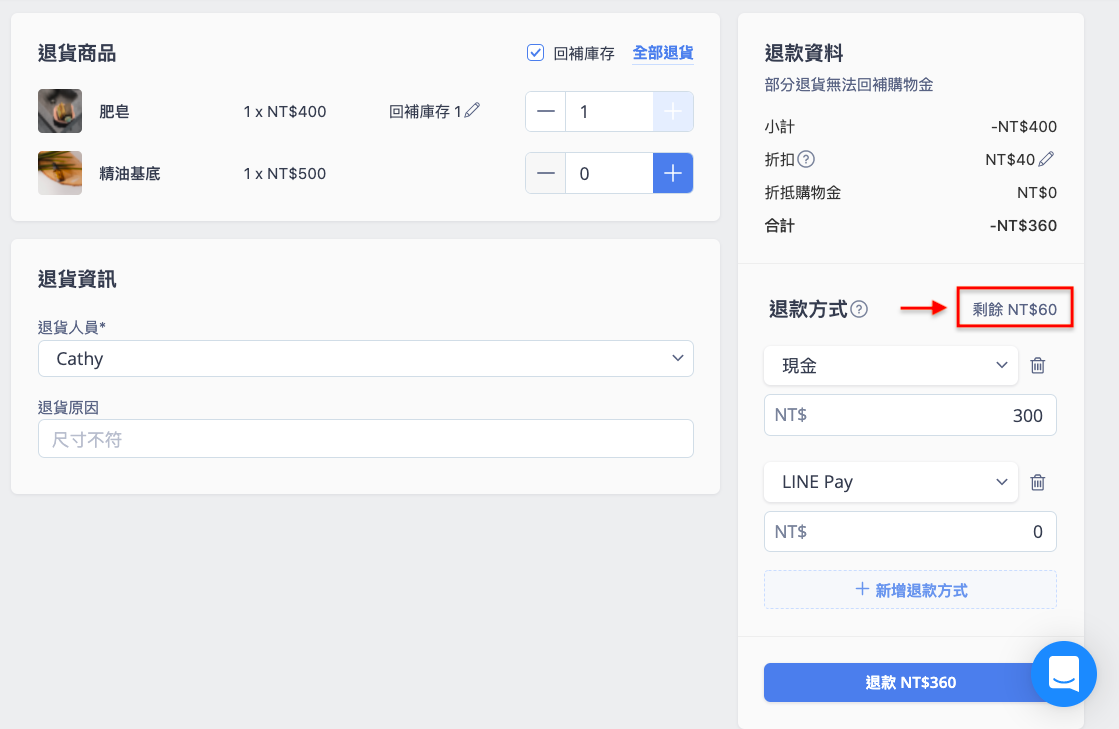The height and width of the screenshot is (729, 1119).
Task: Click 新增退款方式 to add refund method
Action: [x=910, y=590]
